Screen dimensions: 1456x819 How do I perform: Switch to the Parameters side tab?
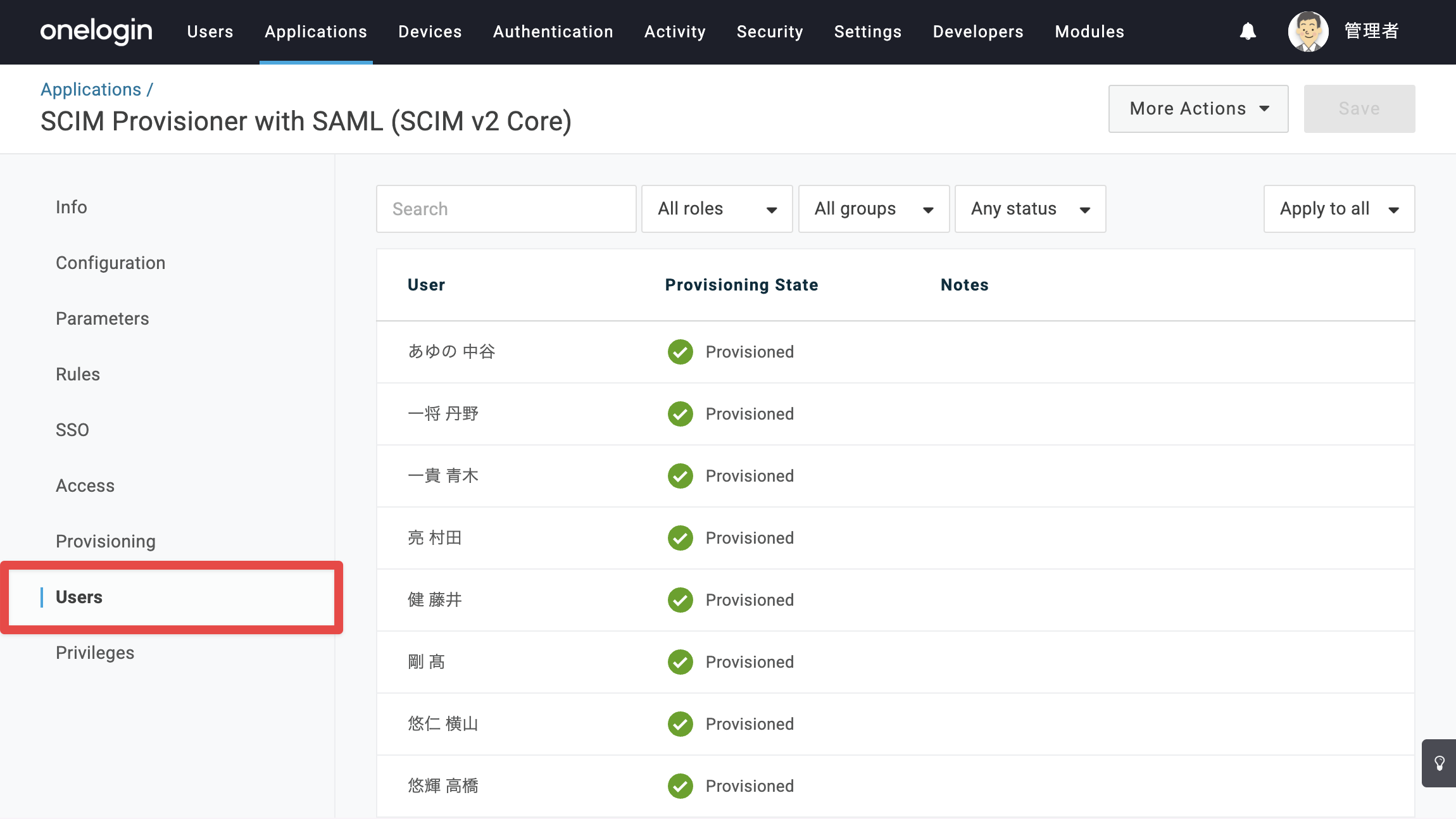(103, 319)
